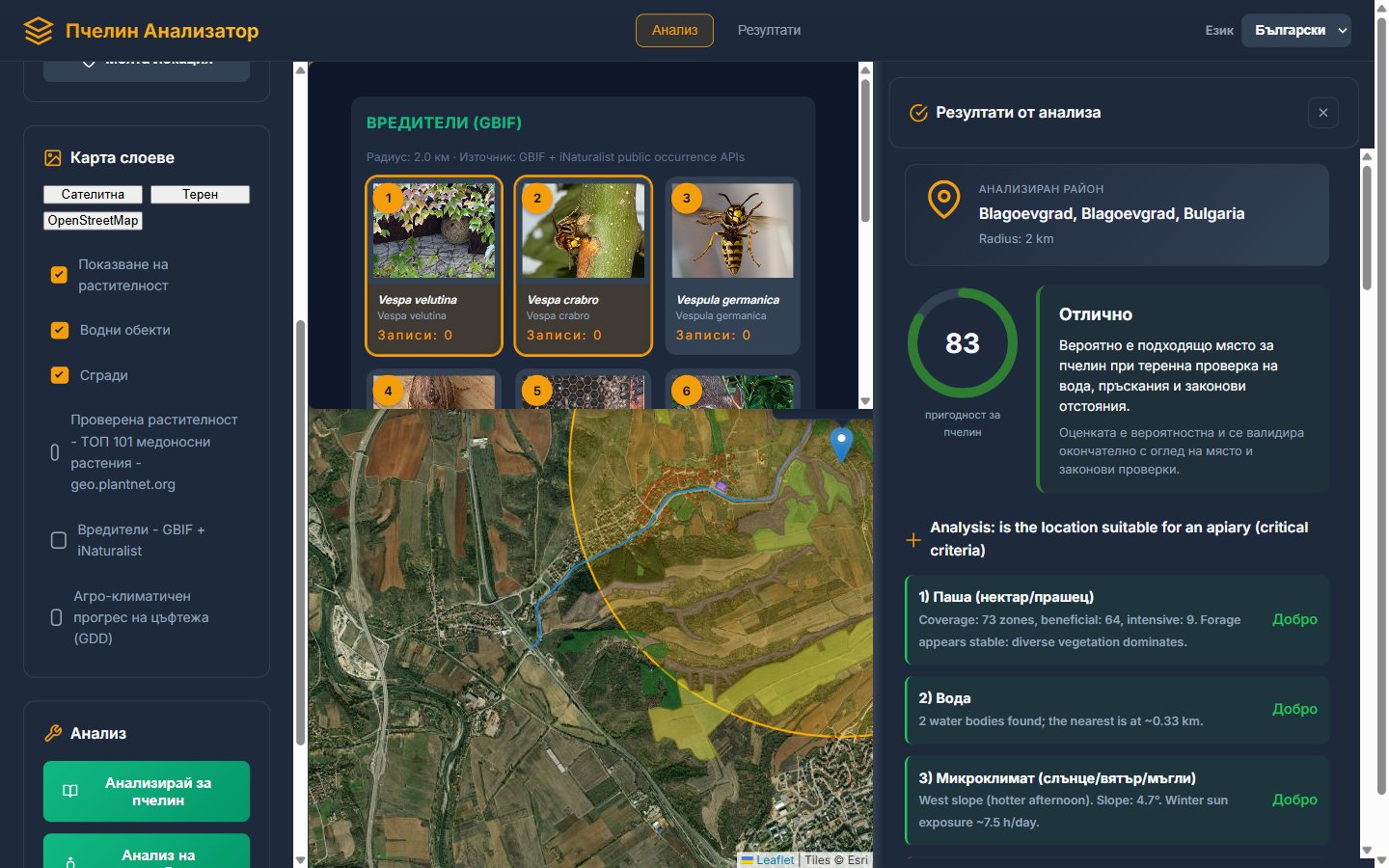The width and height of the screenshot is (1389, 868).
Task: Click number badge 4 pest card
Action: [388, 391]
